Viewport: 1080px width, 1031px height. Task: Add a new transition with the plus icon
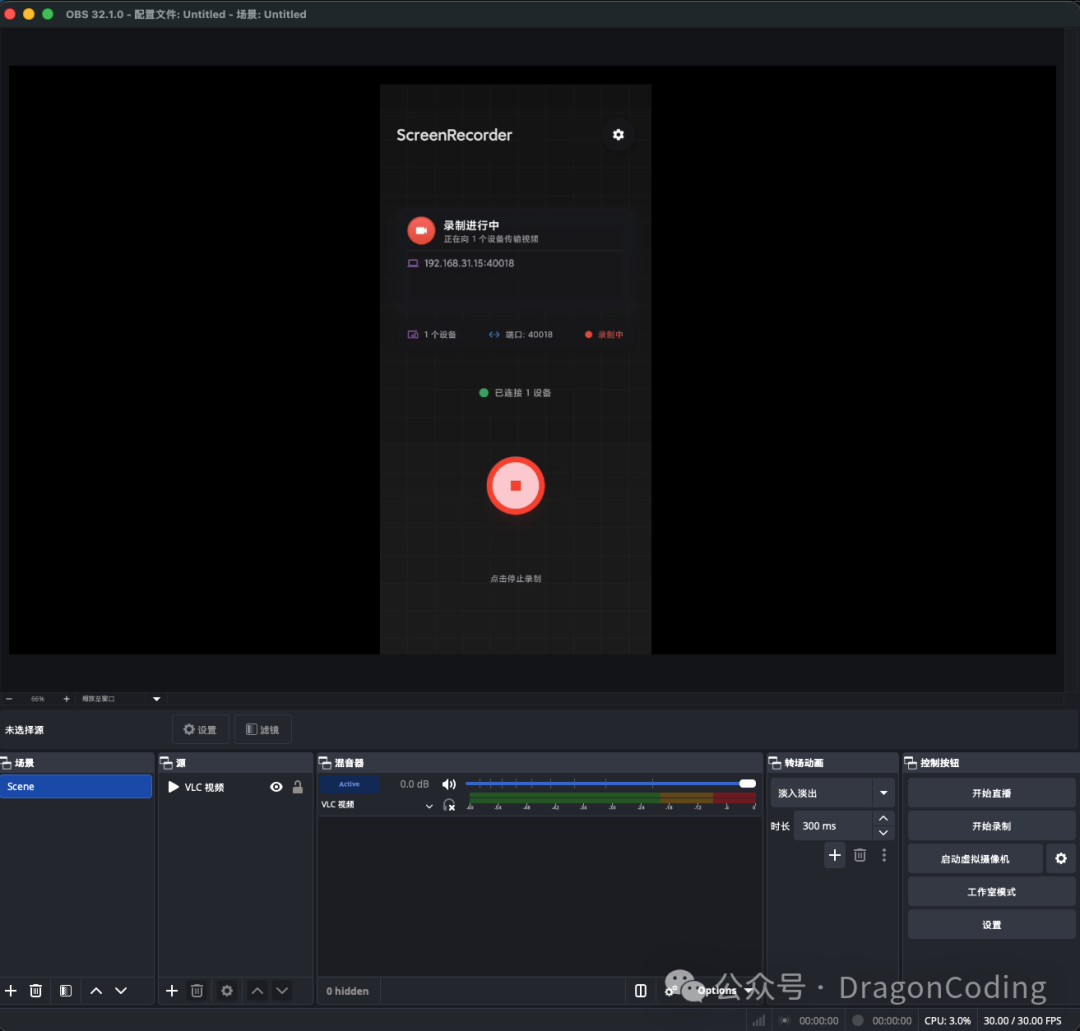point(835,855)
